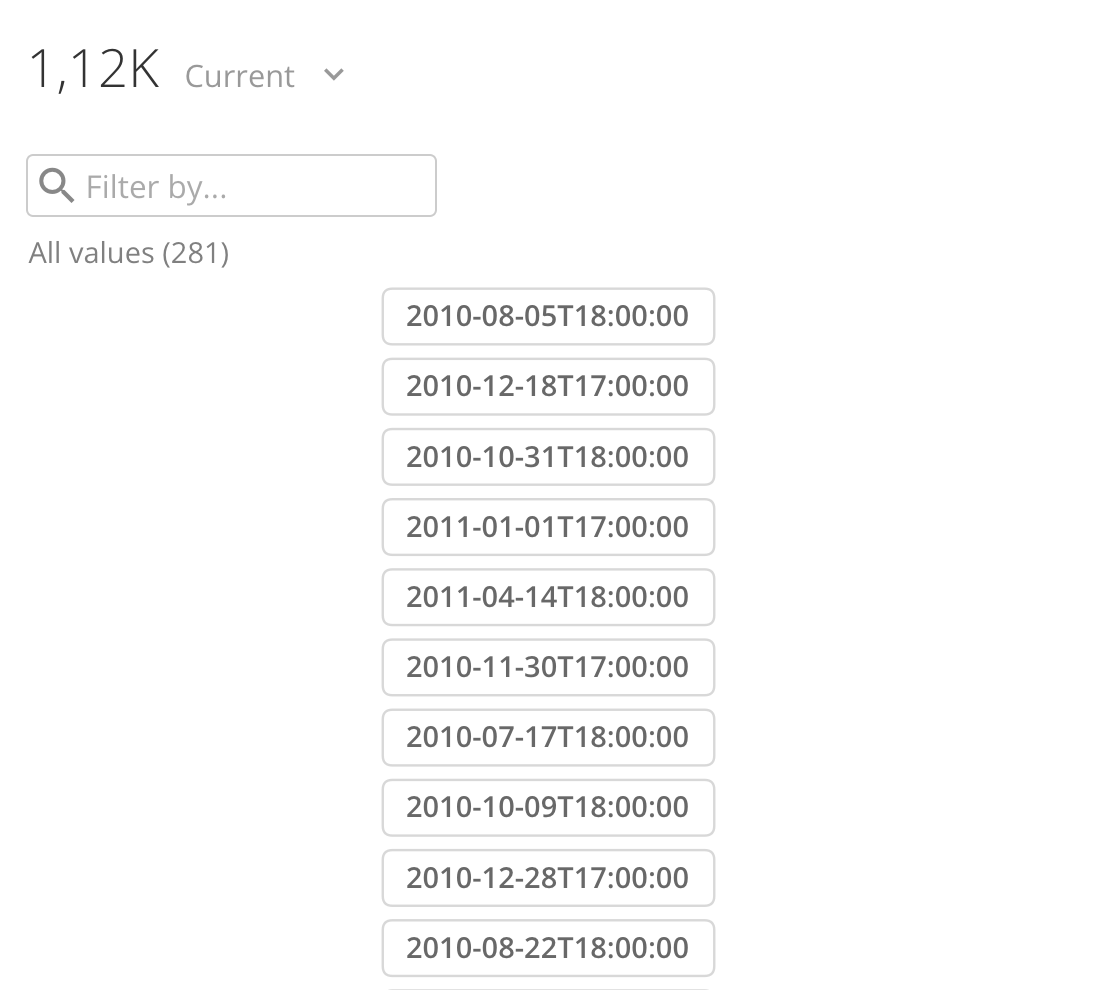Select the 2010-12-18T17:00:00 value chip

(x=548, y=386)
